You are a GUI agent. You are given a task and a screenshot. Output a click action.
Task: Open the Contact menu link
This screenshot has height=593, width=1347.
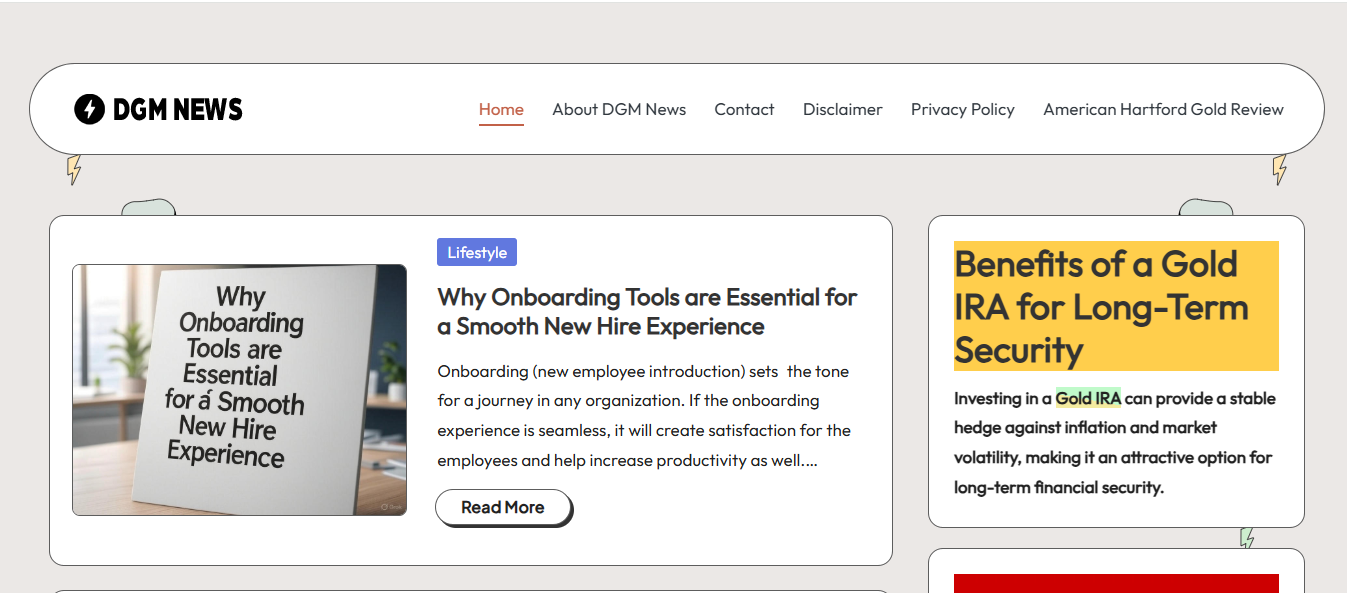[x=744, y=109]
